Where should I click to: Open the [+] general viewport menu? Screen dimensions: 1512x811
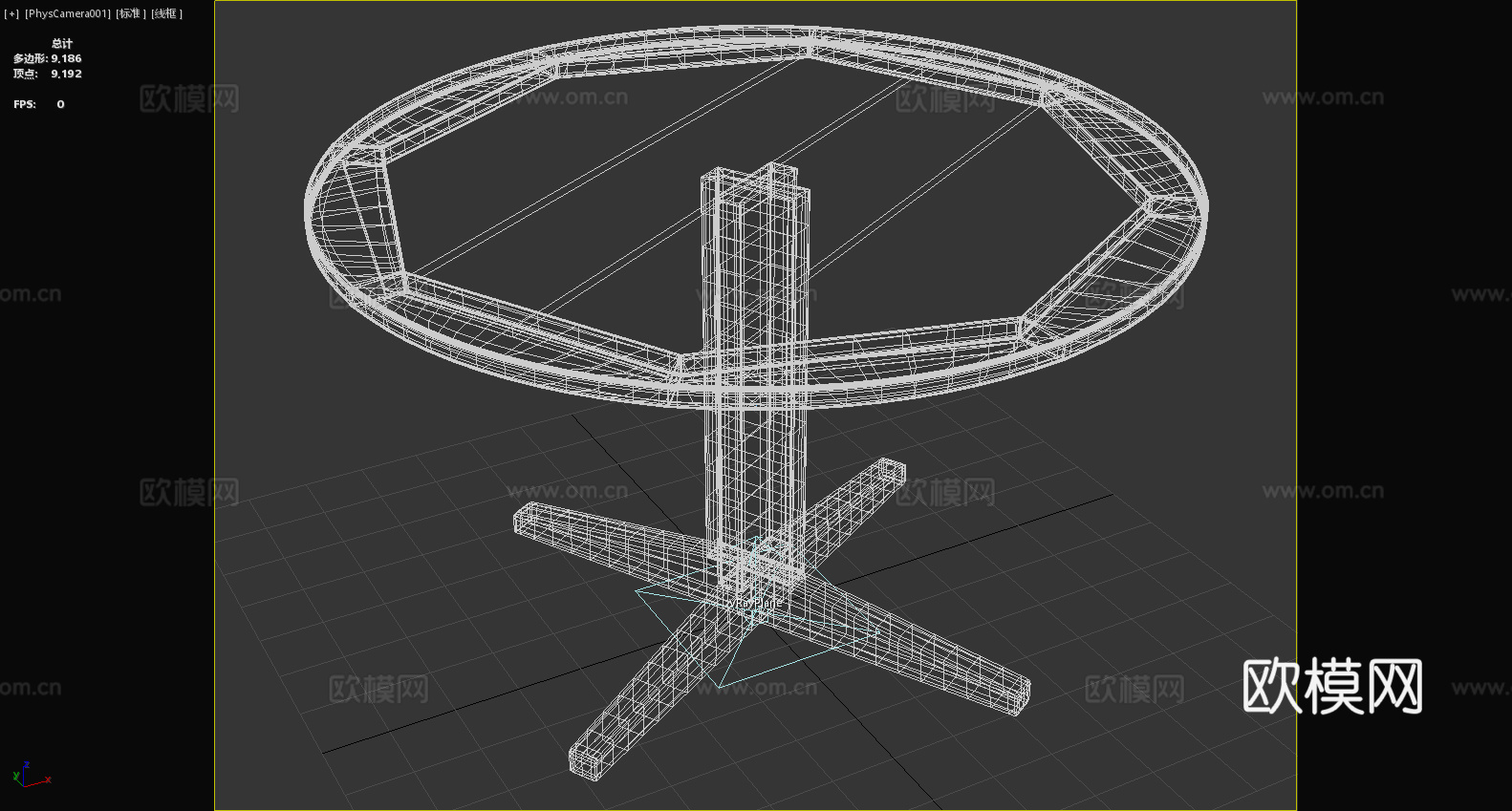click(11, 13)
